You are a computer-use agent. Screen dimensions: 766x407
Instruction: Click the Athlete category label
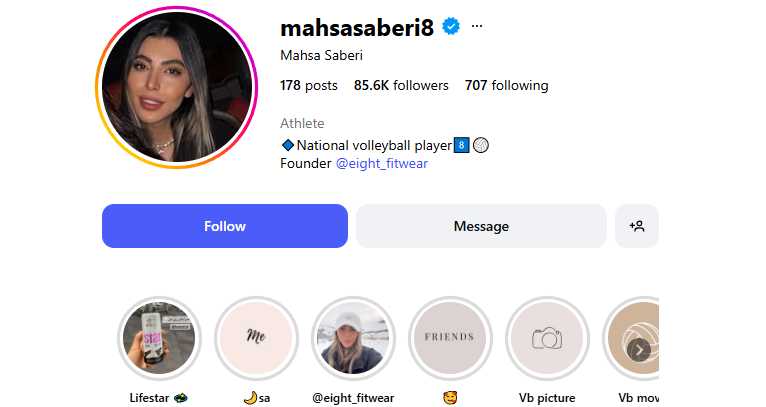[x=302, y=123]
